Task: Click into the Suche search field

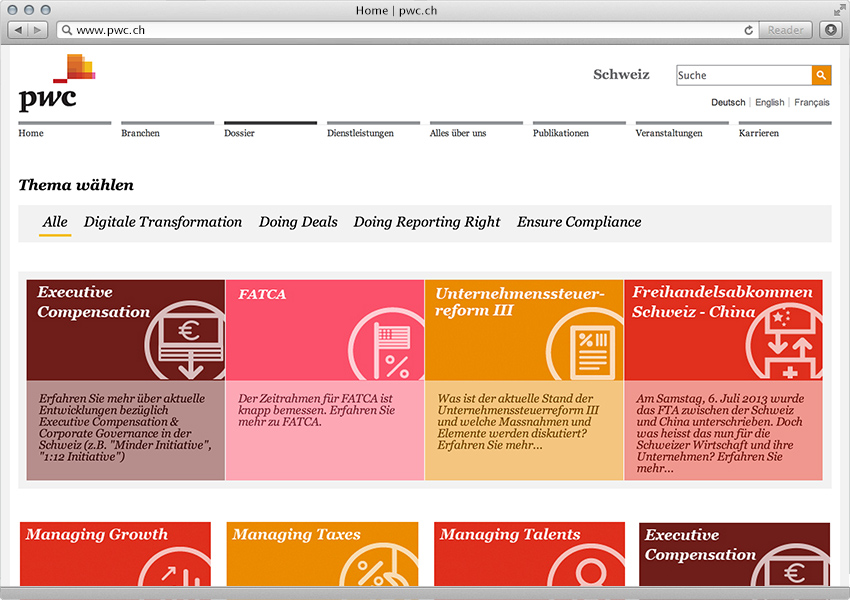Action: tap(744, 75)
